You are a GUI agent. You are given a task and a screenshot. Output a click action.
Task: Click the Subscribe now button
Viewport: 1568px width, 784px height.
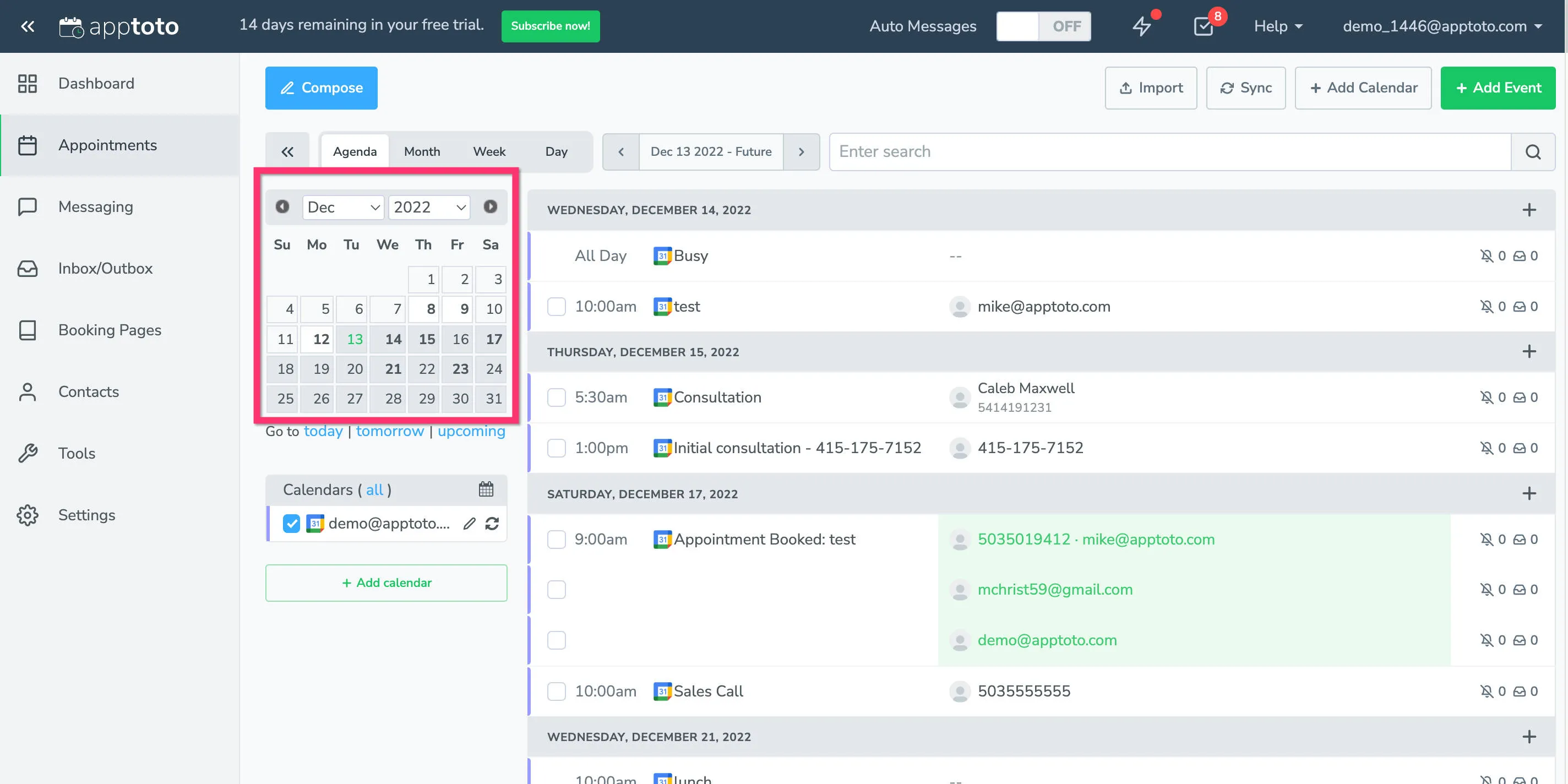(550, 26)
